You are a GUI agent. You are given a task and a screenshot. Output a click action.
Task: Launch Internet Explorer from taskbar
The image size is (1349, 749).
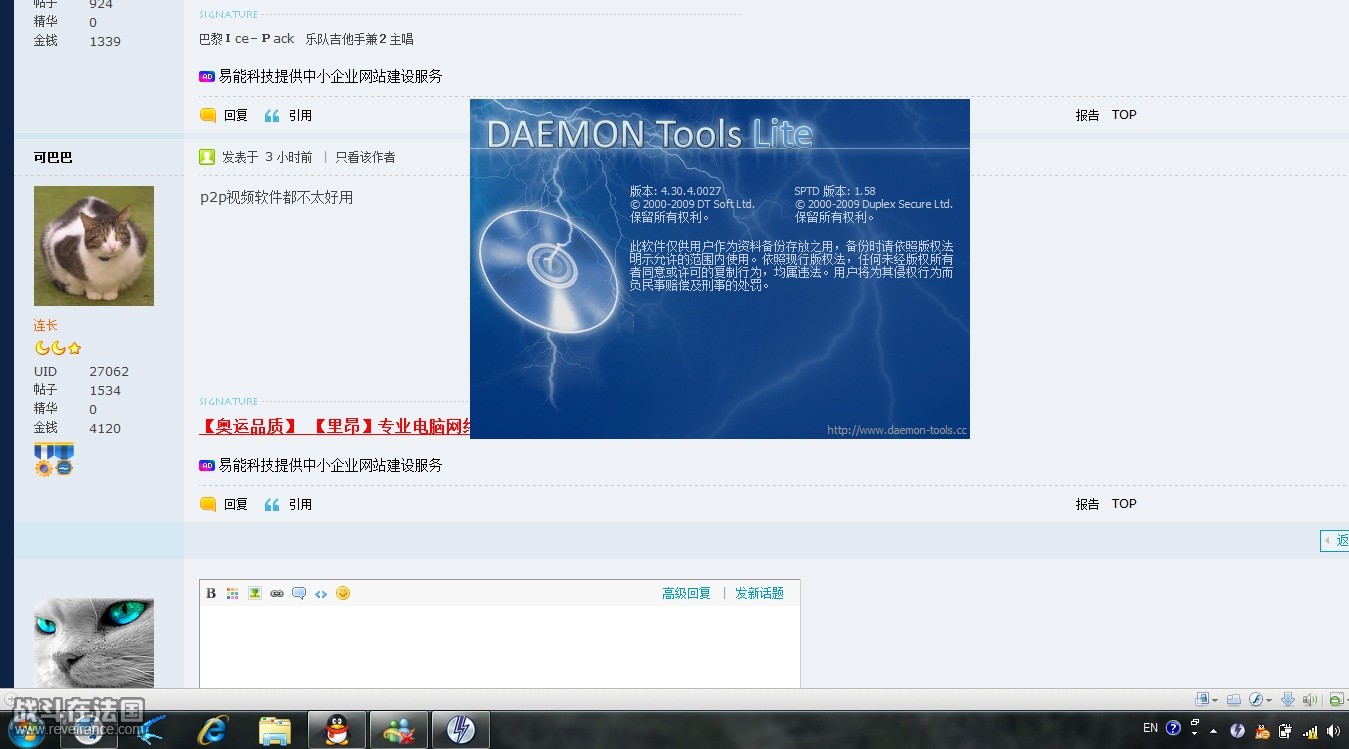212,730
